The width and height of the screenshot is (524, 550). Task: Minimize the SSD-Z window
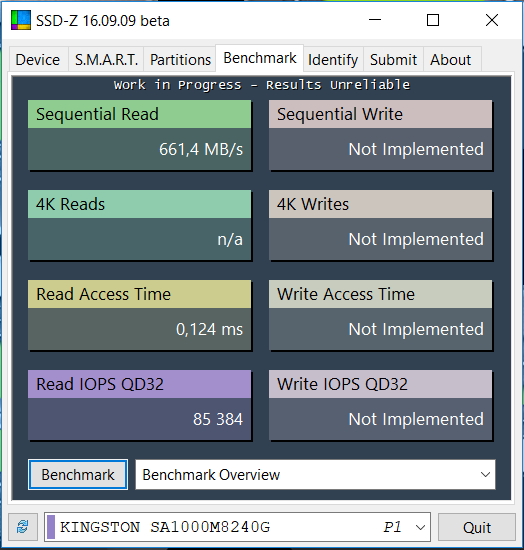pos(375,20)
